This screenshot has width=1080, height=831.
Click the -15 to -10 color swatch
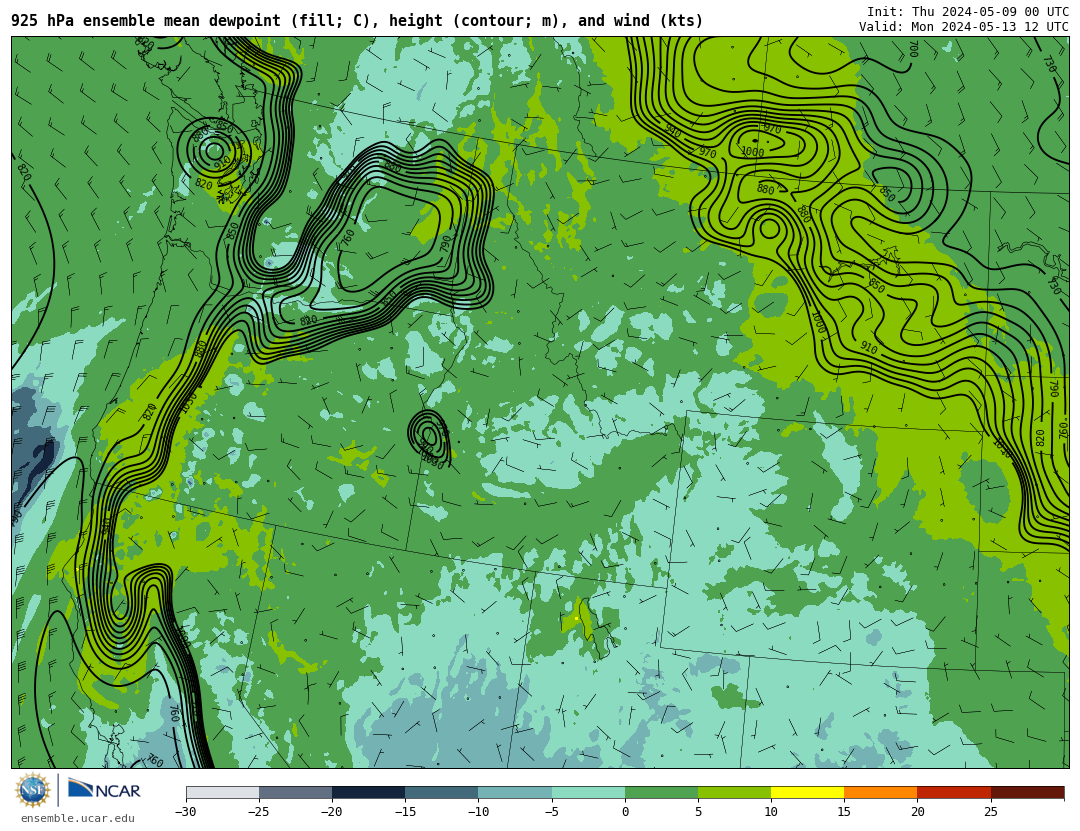pyautogui.click(x=442, y=792)
